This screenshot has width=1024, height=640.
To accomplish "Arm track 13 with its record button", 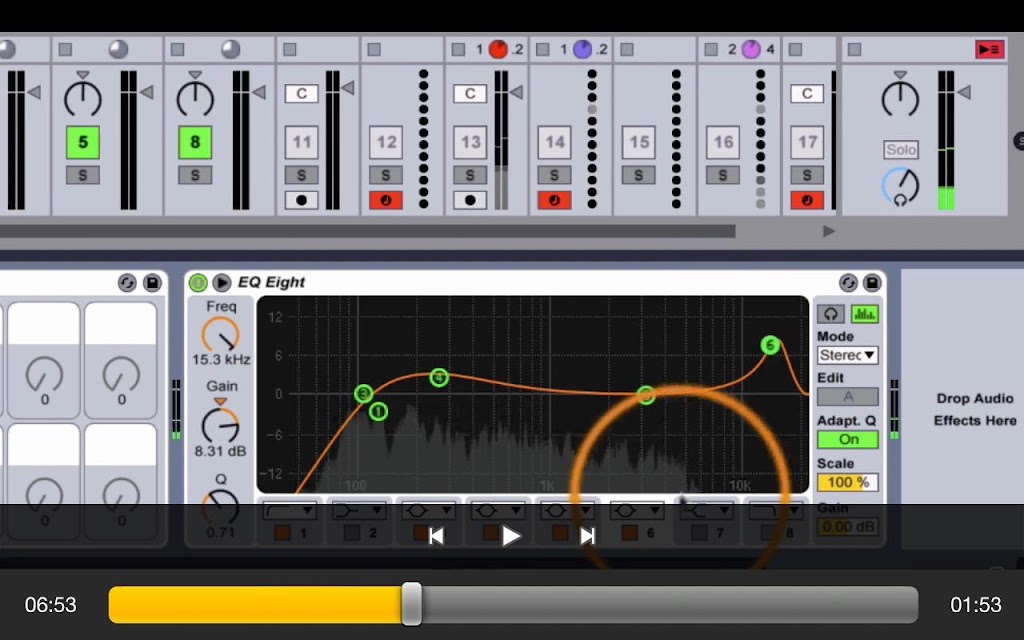I will coord(470,200).
